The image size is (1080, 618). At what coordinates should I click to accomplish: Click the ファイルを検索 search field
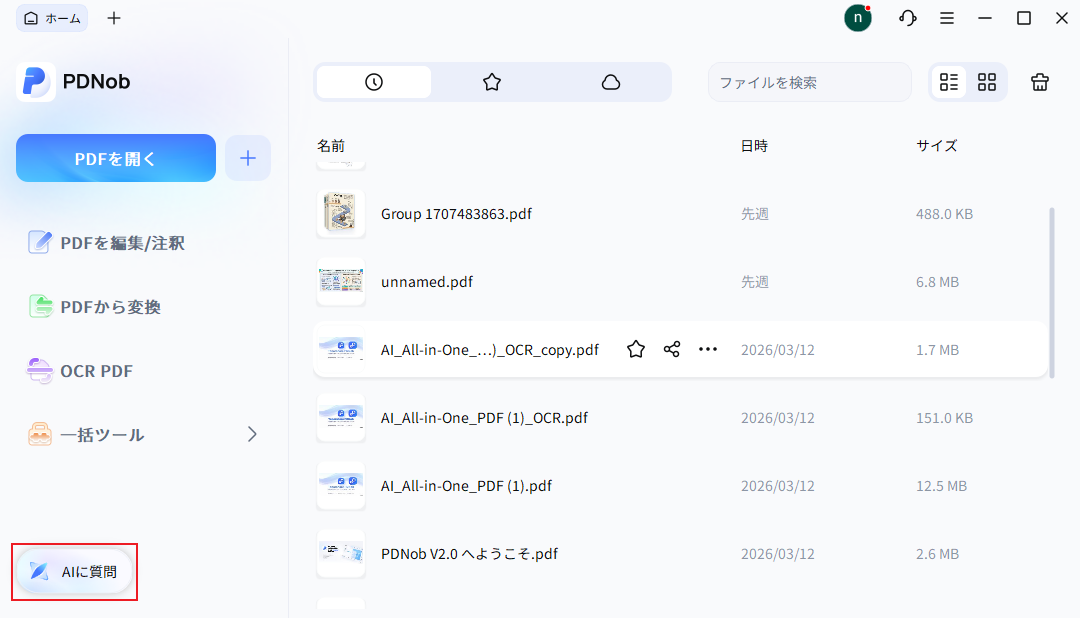pos(809,82)
